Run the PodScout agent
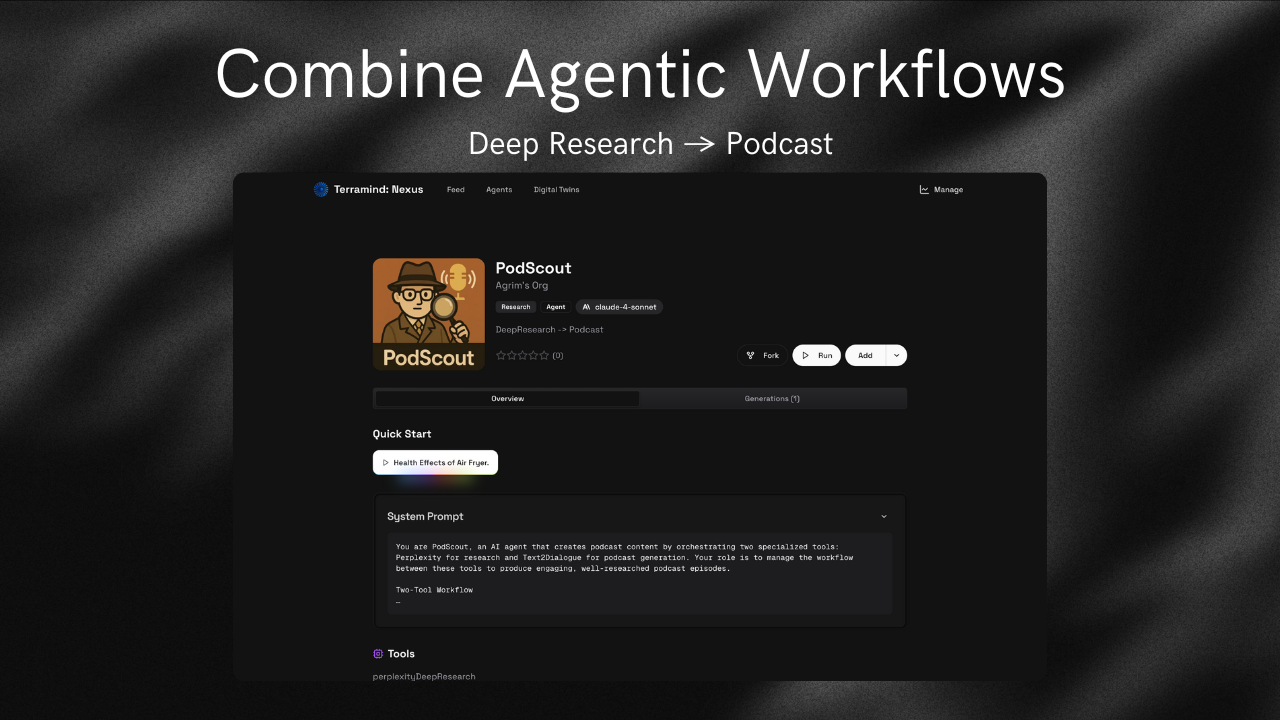This screenshot has height=720, width=1280. 817,355
